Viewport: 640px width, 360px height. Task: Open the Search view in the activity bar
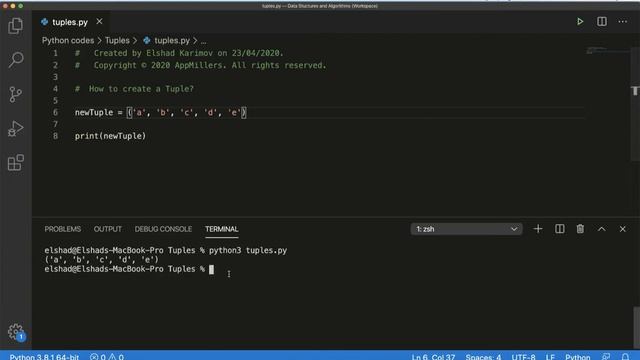pos(16,60)
